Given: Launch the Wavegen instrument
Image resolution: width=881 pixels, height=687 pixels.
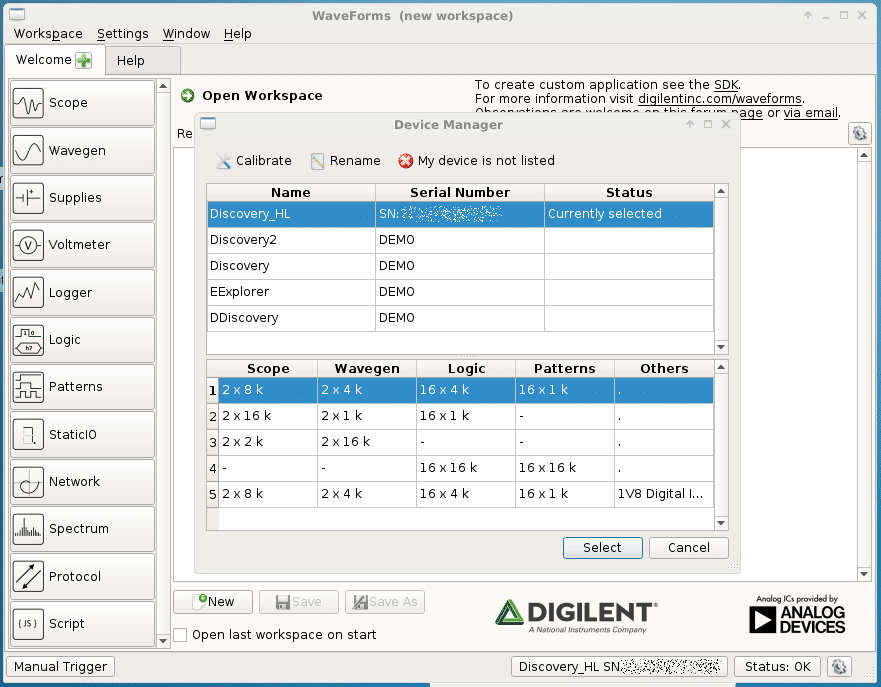Looking at the screenshot, I should pyautogui.click(x=82, y=151).
